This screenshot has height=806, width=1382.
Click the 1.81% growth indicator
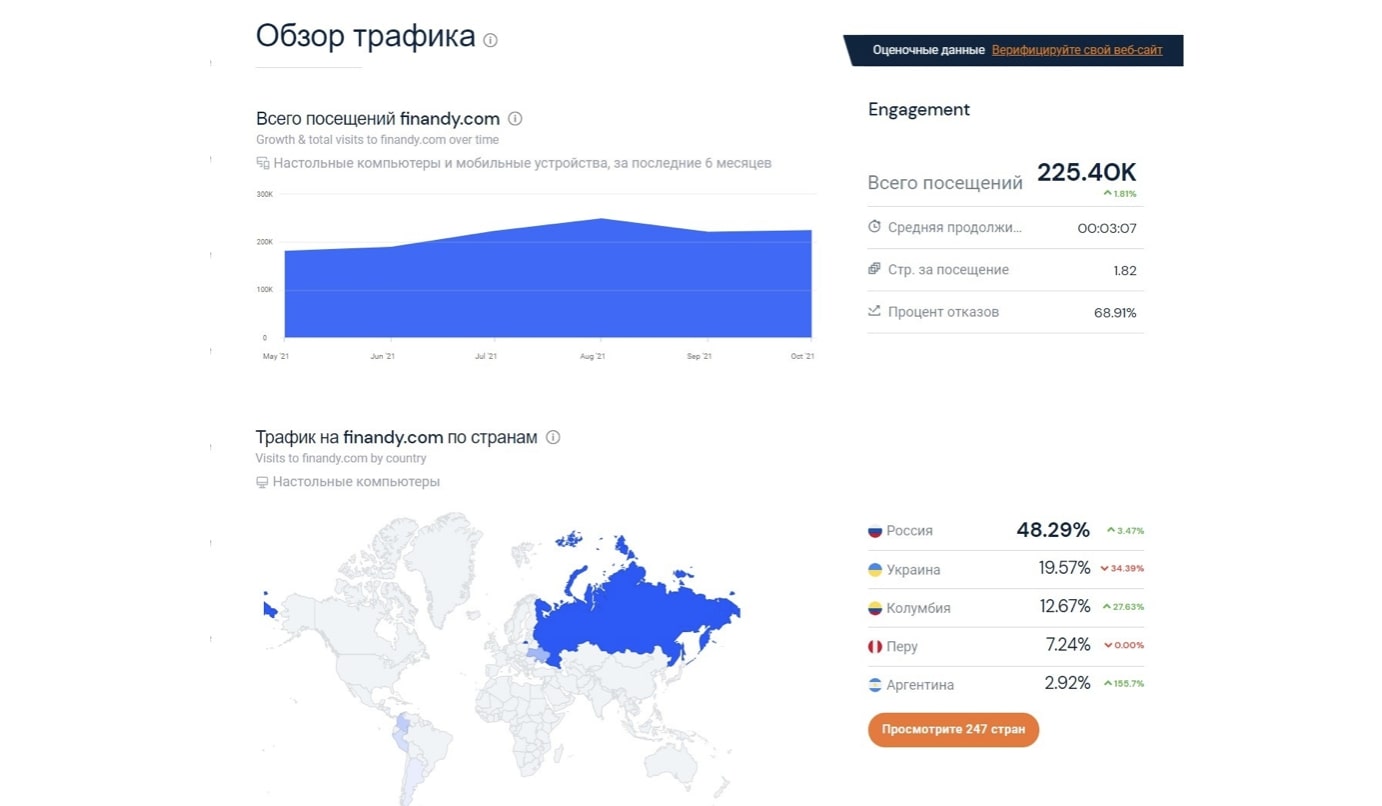click(x=1120, y=193)
